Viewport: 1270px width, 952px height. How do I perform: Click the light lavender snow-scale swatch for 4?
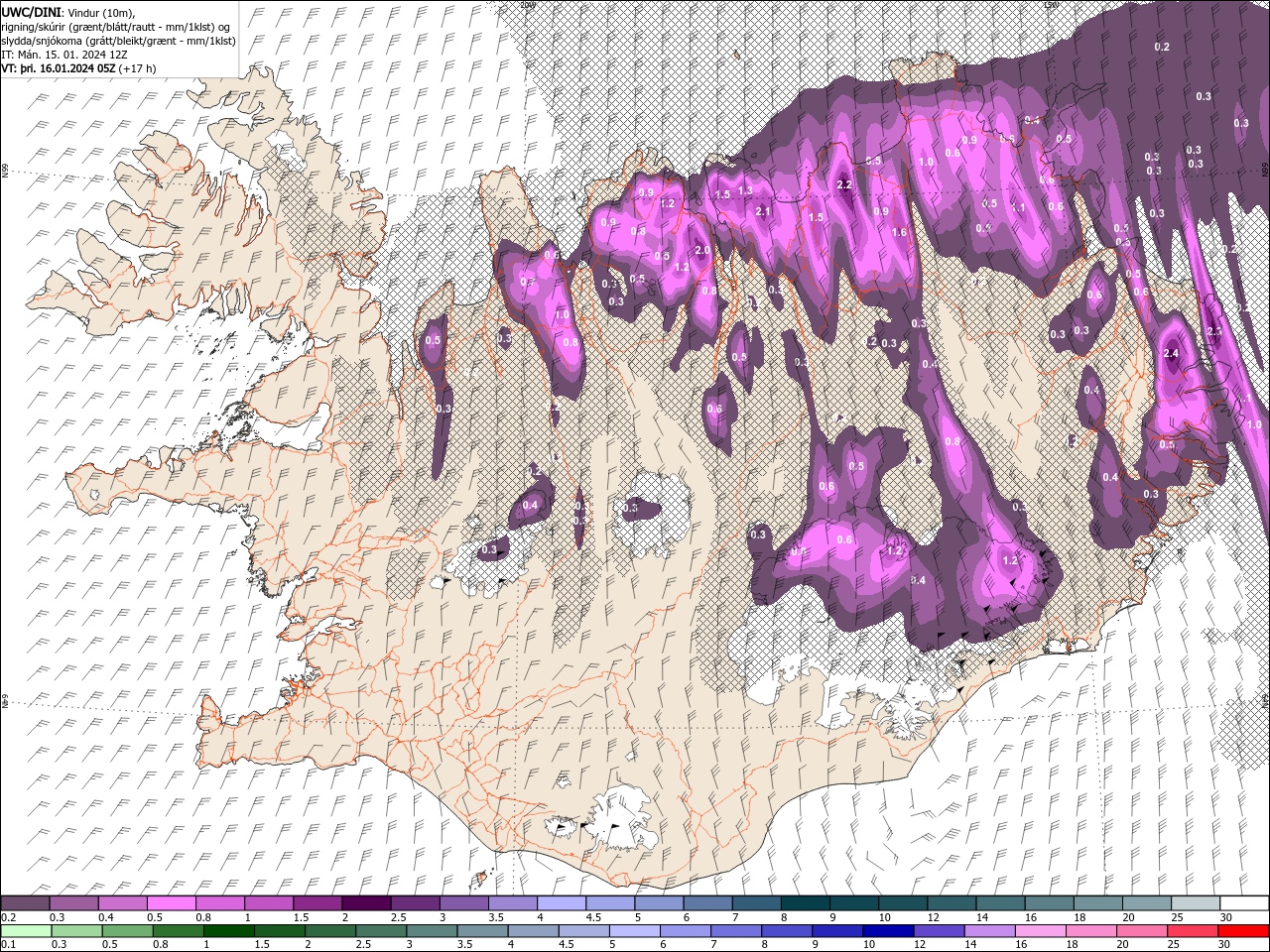click(562, 903)
